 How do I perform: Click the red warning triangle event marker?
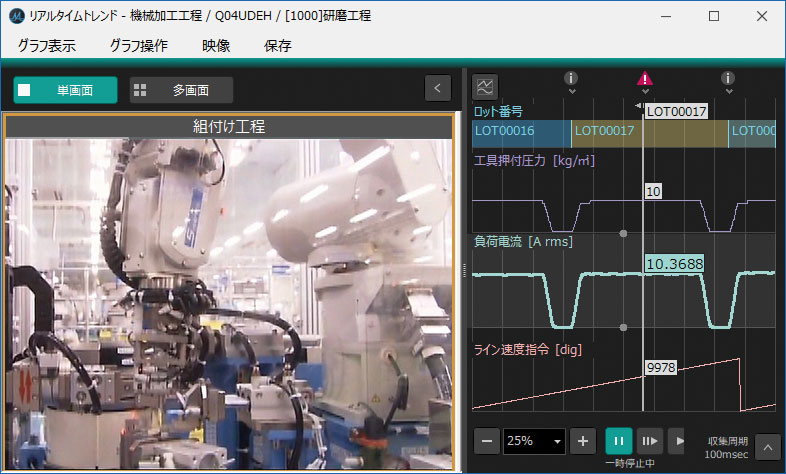[645, 79]
